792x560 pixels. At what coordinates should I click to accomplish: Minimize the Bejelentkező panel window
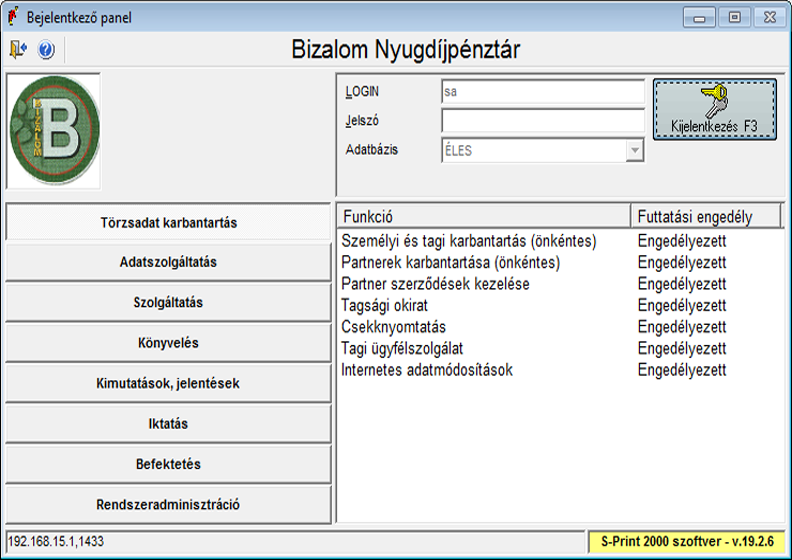point(699,18)
